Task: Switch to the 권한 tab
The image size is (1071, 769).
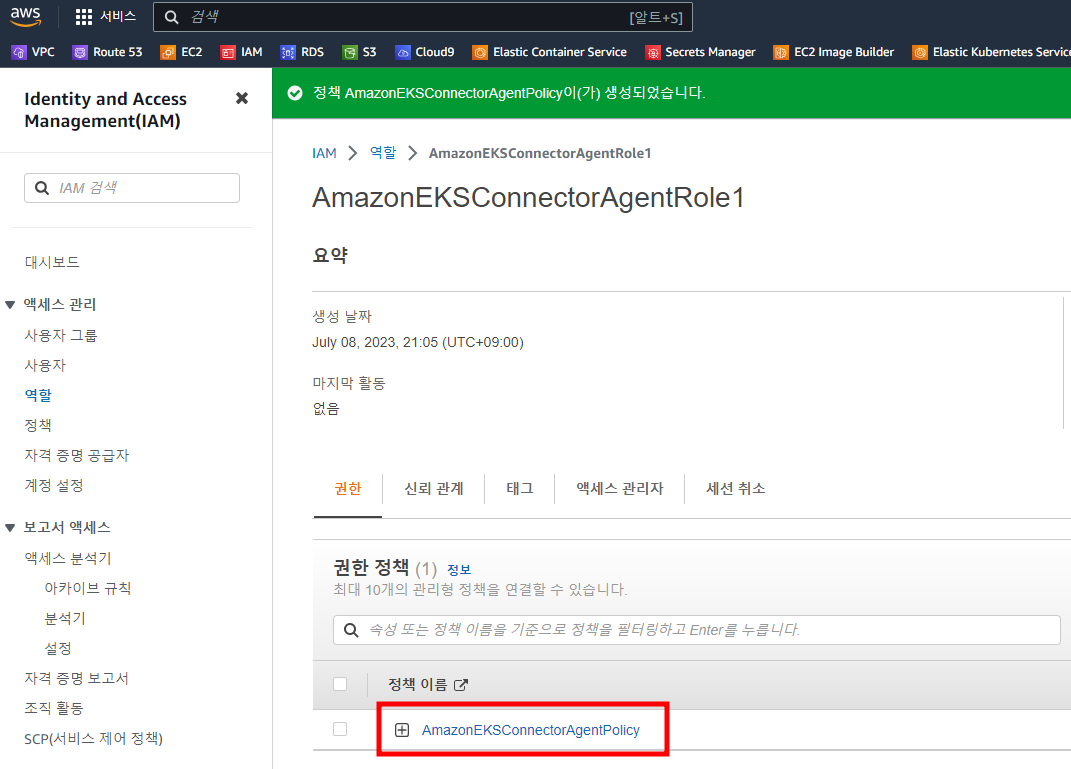Action: [x=348, y=488]
